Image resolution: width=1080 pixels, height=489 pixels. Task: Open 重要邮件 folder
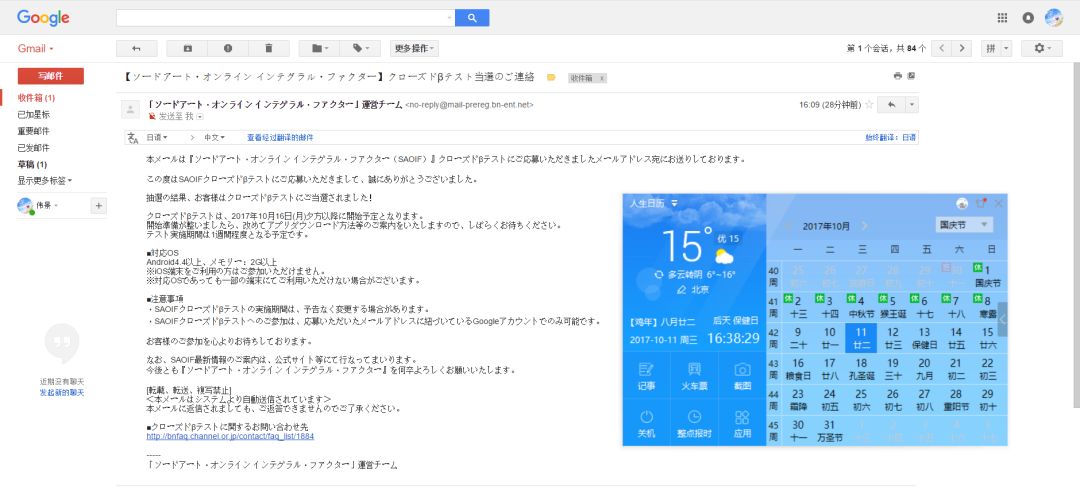click(34, 131)
